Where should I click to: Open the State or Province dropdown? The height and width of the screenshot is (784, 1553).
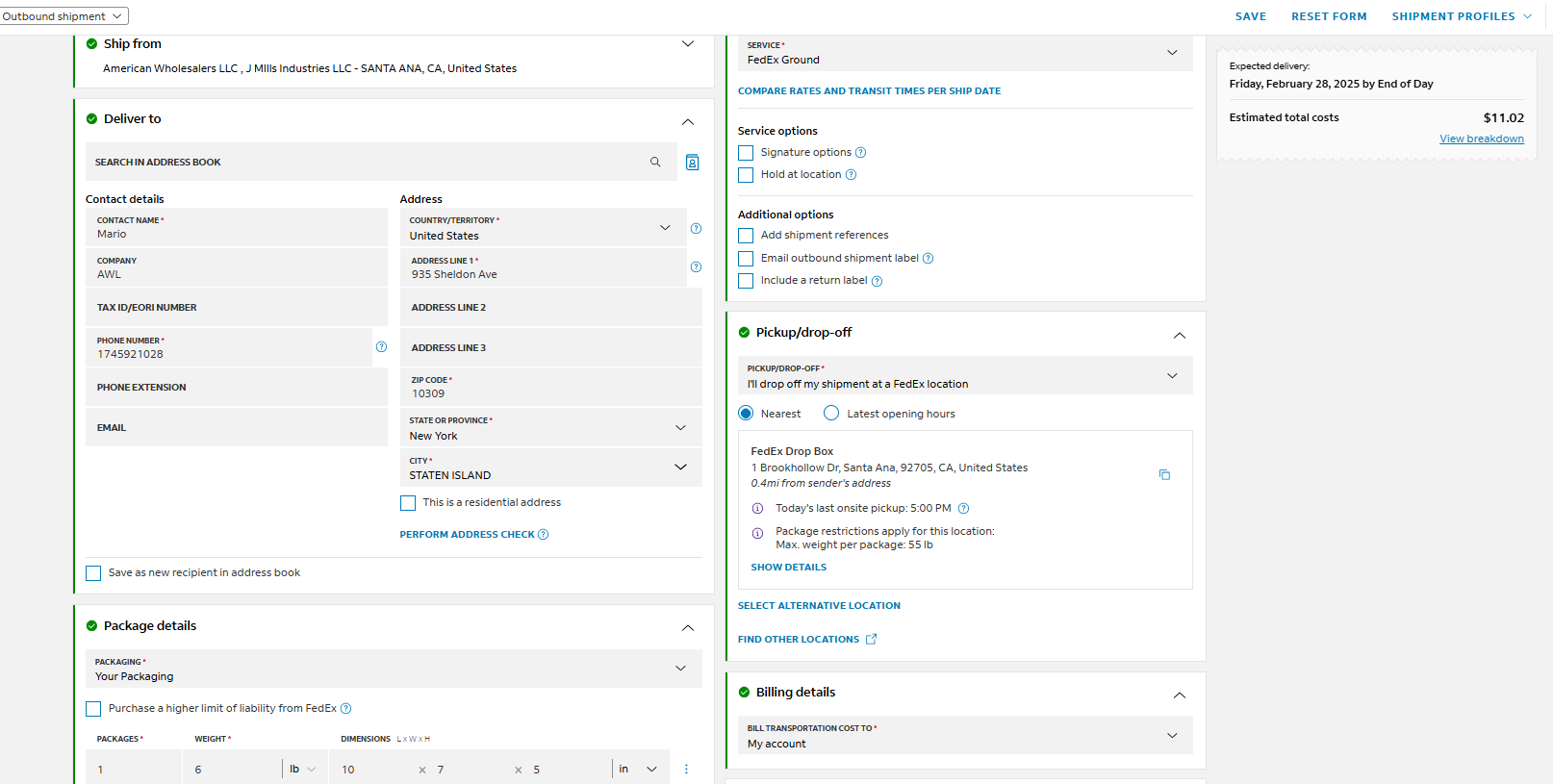(551, 428)
